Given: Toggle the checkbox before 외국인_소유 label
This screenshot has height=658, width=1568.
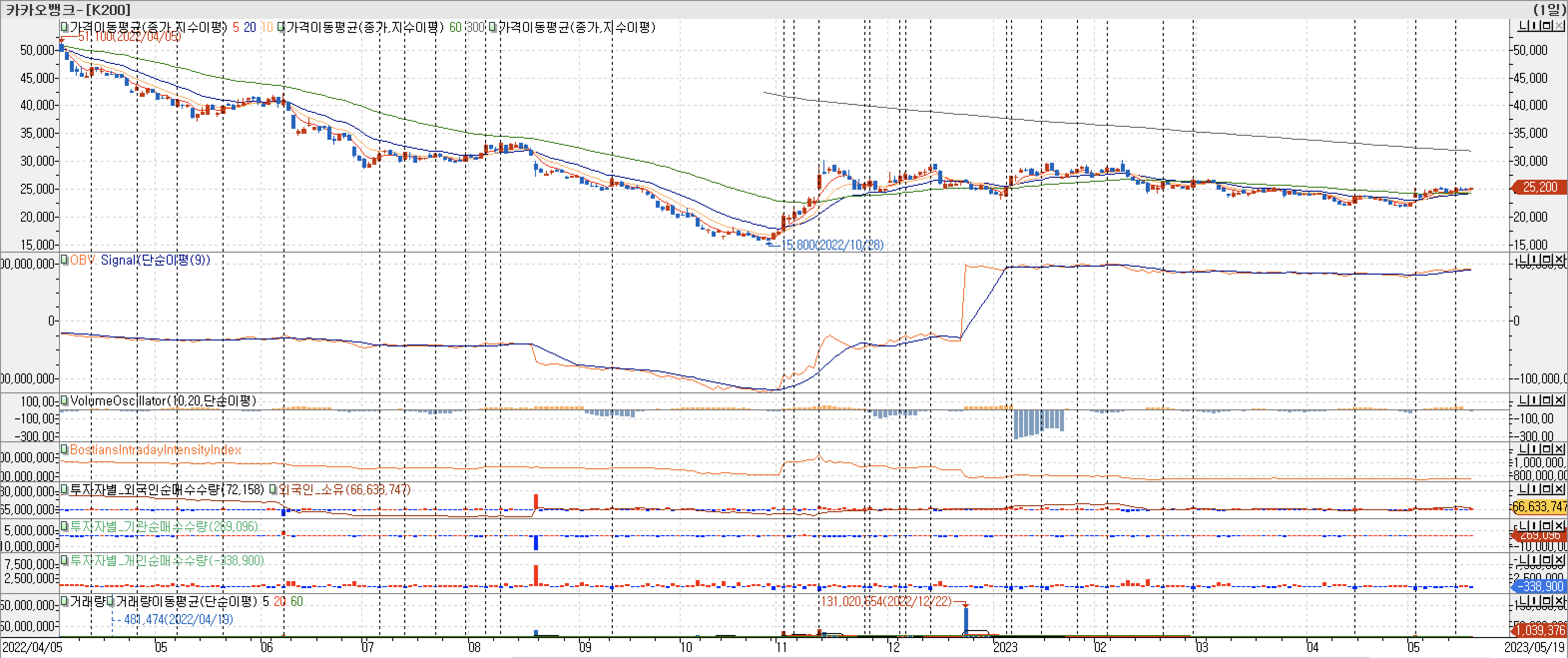Looking at the screenshot, I should coord(273,489).
